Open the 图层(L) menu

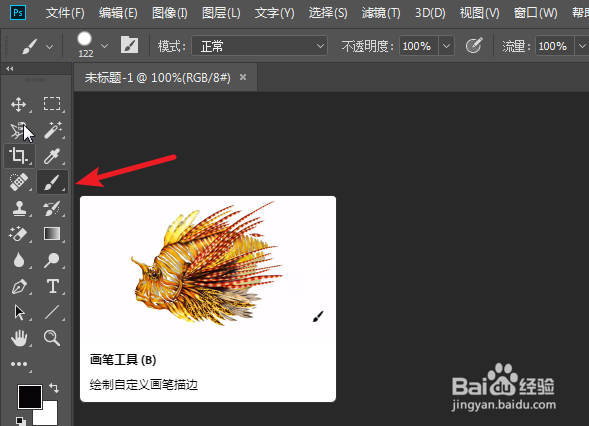coord(221,13)
